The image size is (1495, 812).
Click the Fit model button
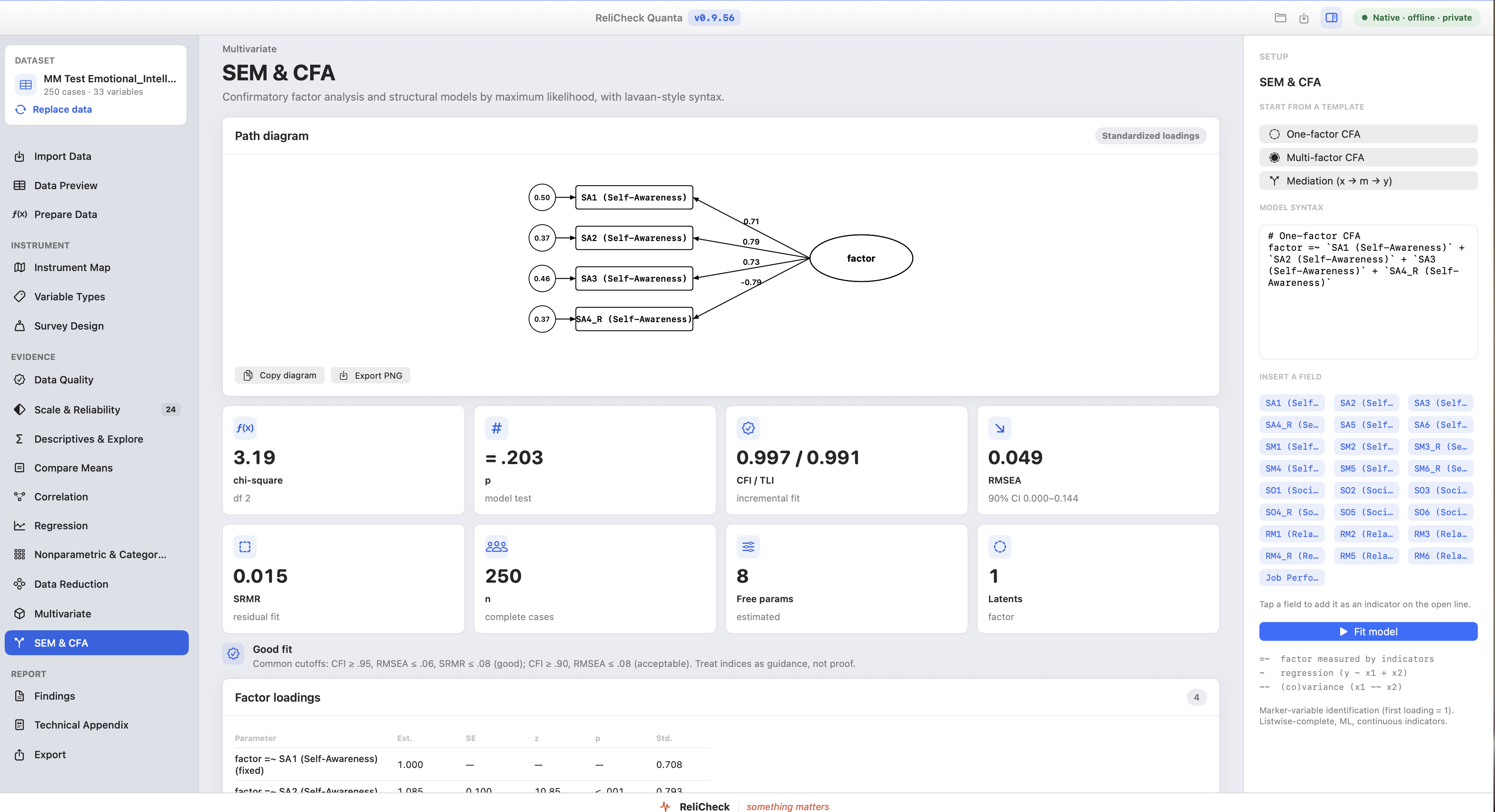1368,631
